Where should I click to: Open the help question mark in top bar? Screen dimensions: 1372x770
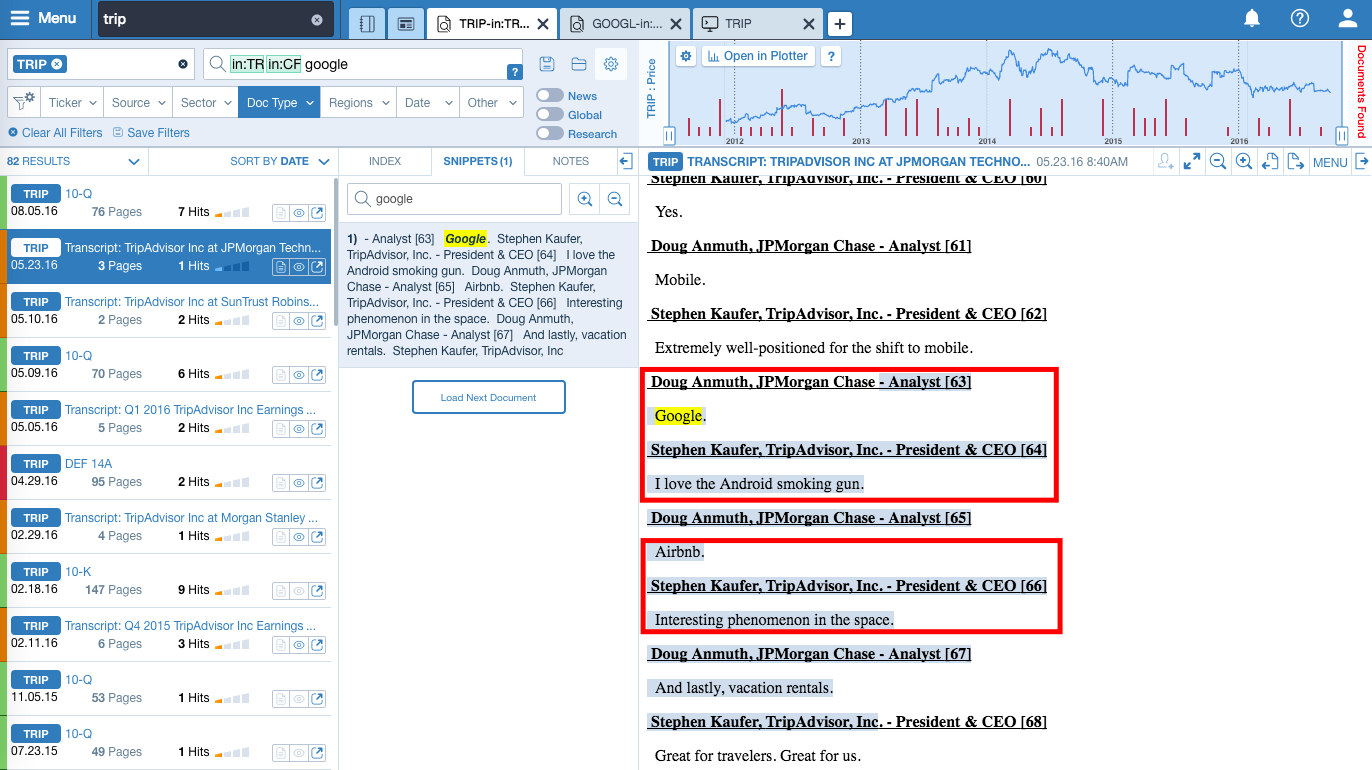(1300, 18)
